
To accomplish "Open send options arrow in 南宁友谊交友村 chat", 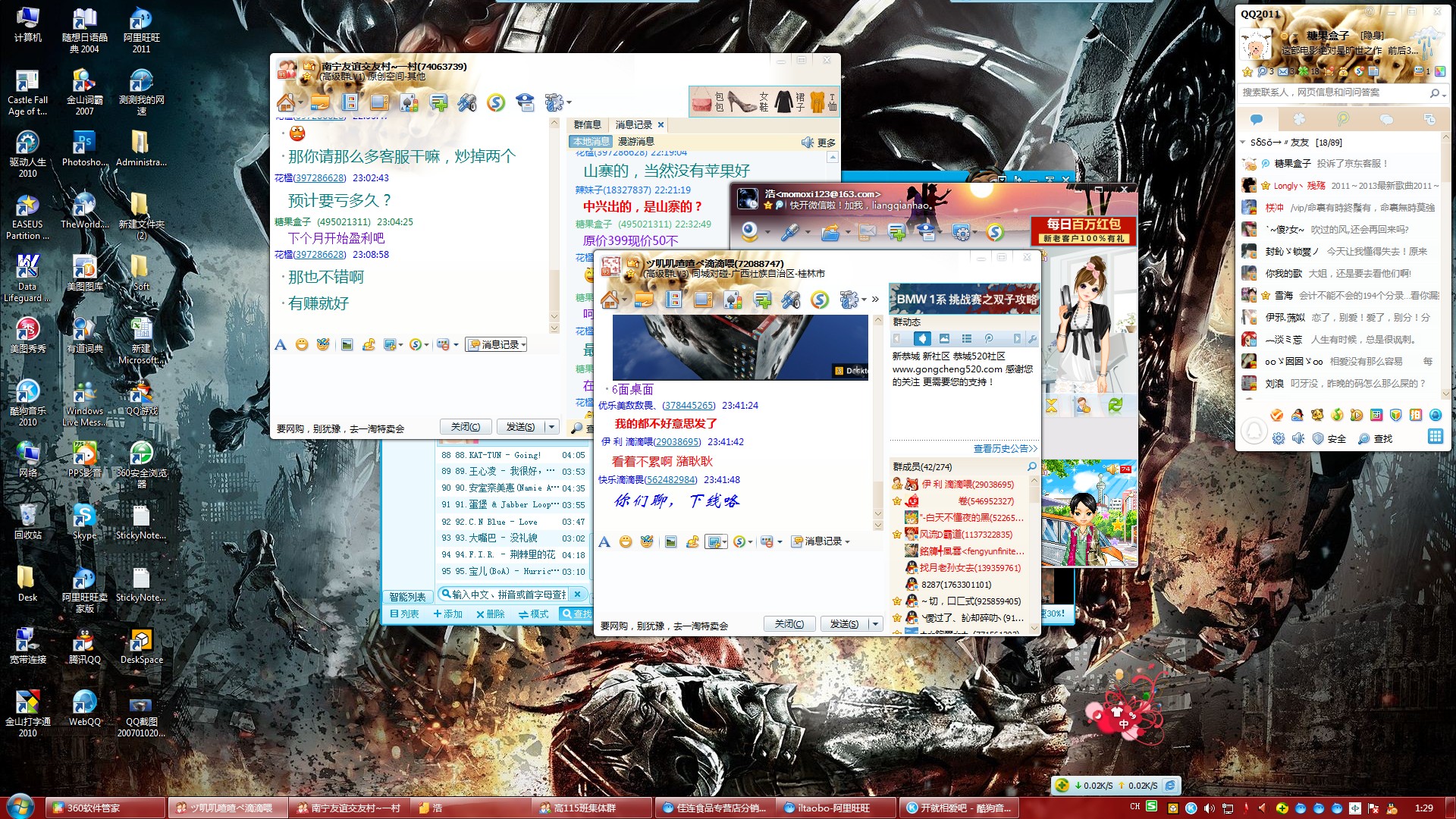I will pos(551,427).
